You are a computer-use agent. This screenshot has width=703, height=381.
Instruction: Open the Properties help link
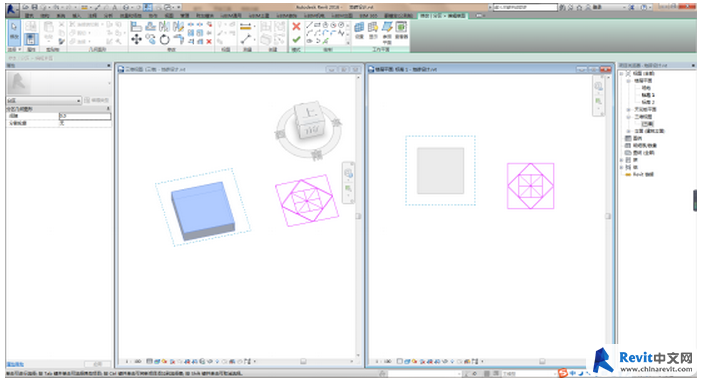coord(15,364)
